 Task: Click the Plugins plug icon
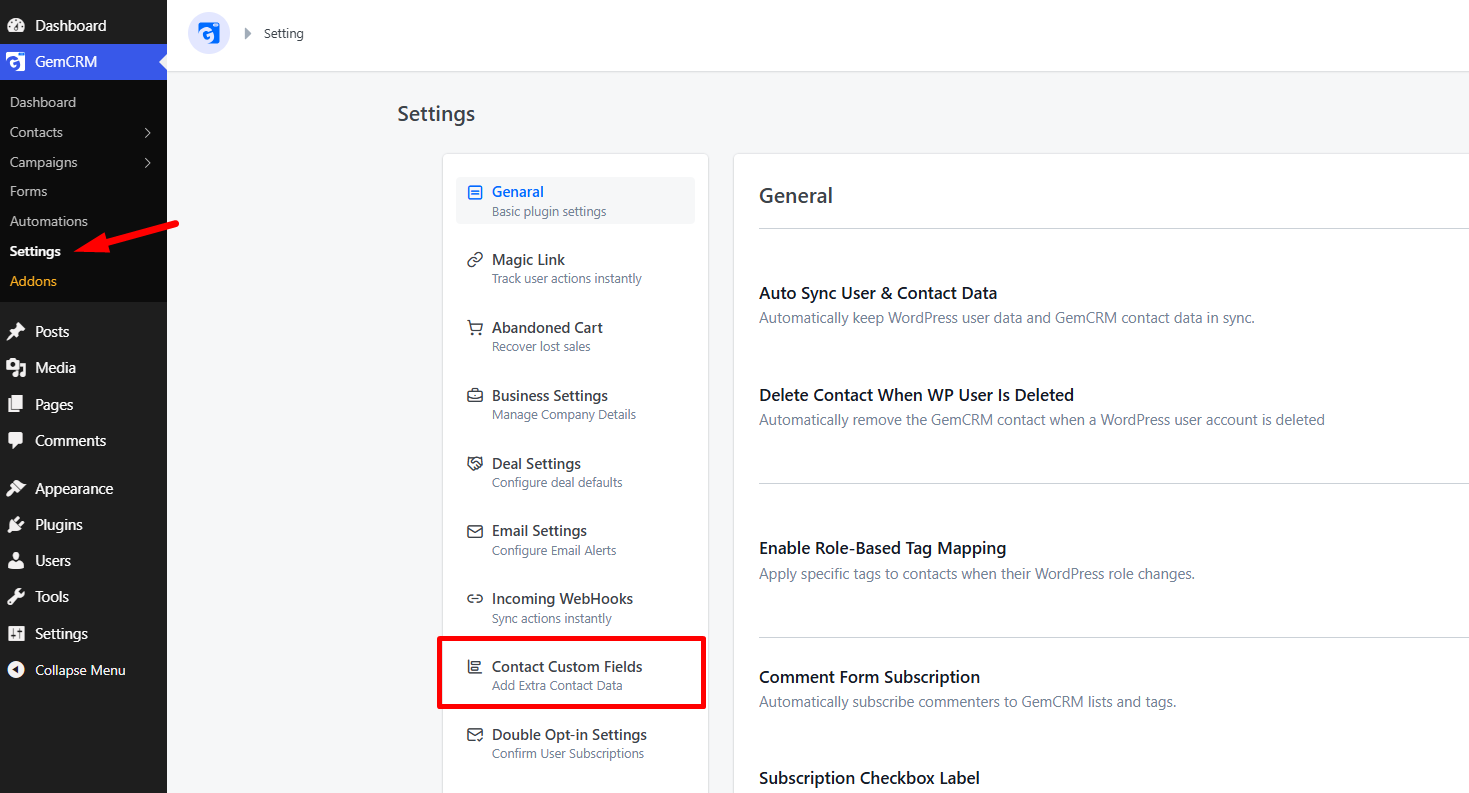tap(16, 525)
